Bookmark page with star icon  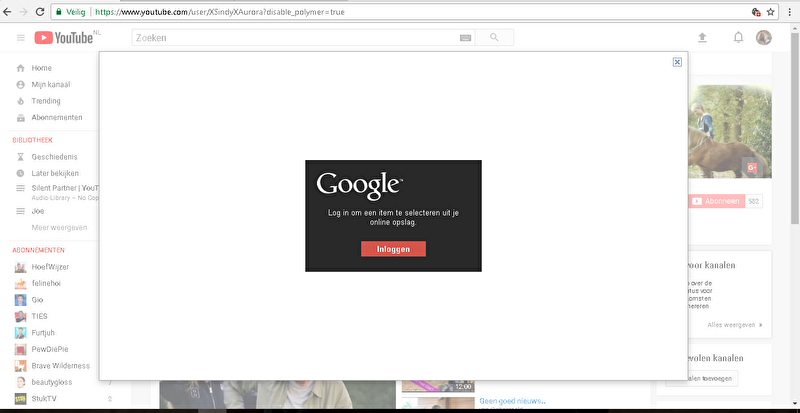pyautogui.click(x=771, y=13)
